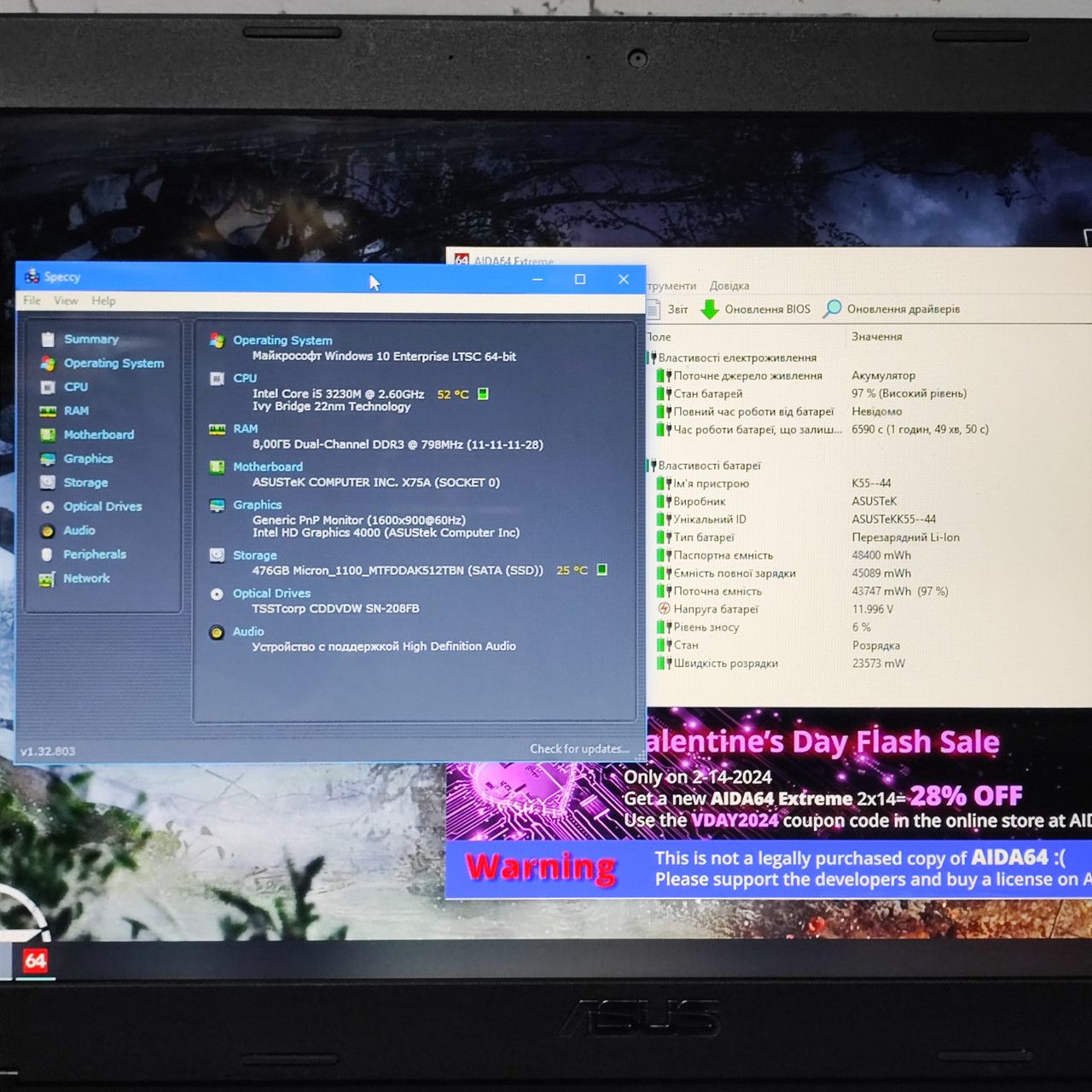This screenshot has width=1092, height=1092.
Task: Click the Властивості електроживлення group header
Action: [x=737, y=358]
